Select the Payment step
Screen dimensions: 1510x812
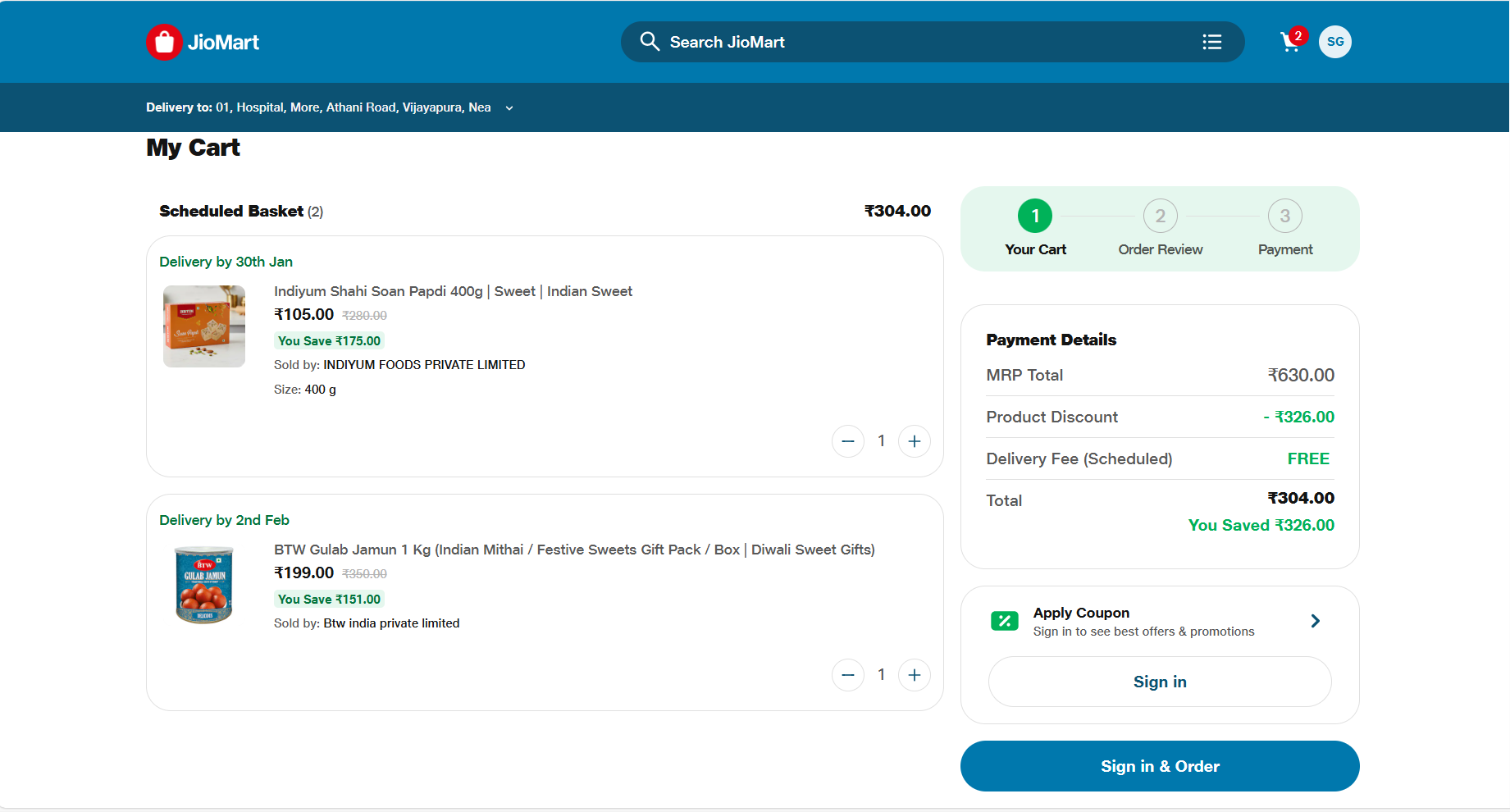point(1284,217)
